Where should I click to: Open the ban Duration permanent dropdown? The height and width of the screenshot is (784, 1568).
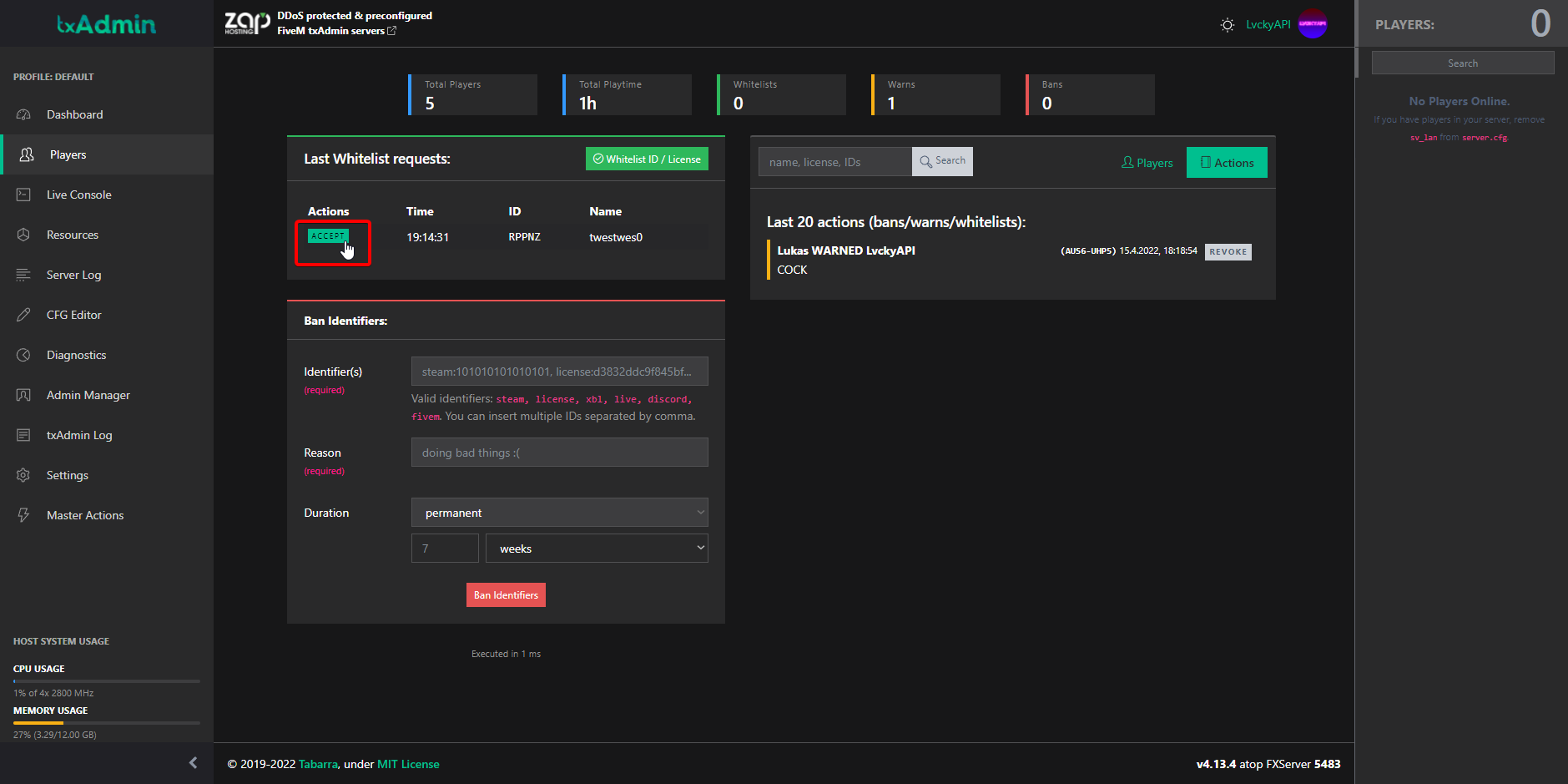click(559, 513)
